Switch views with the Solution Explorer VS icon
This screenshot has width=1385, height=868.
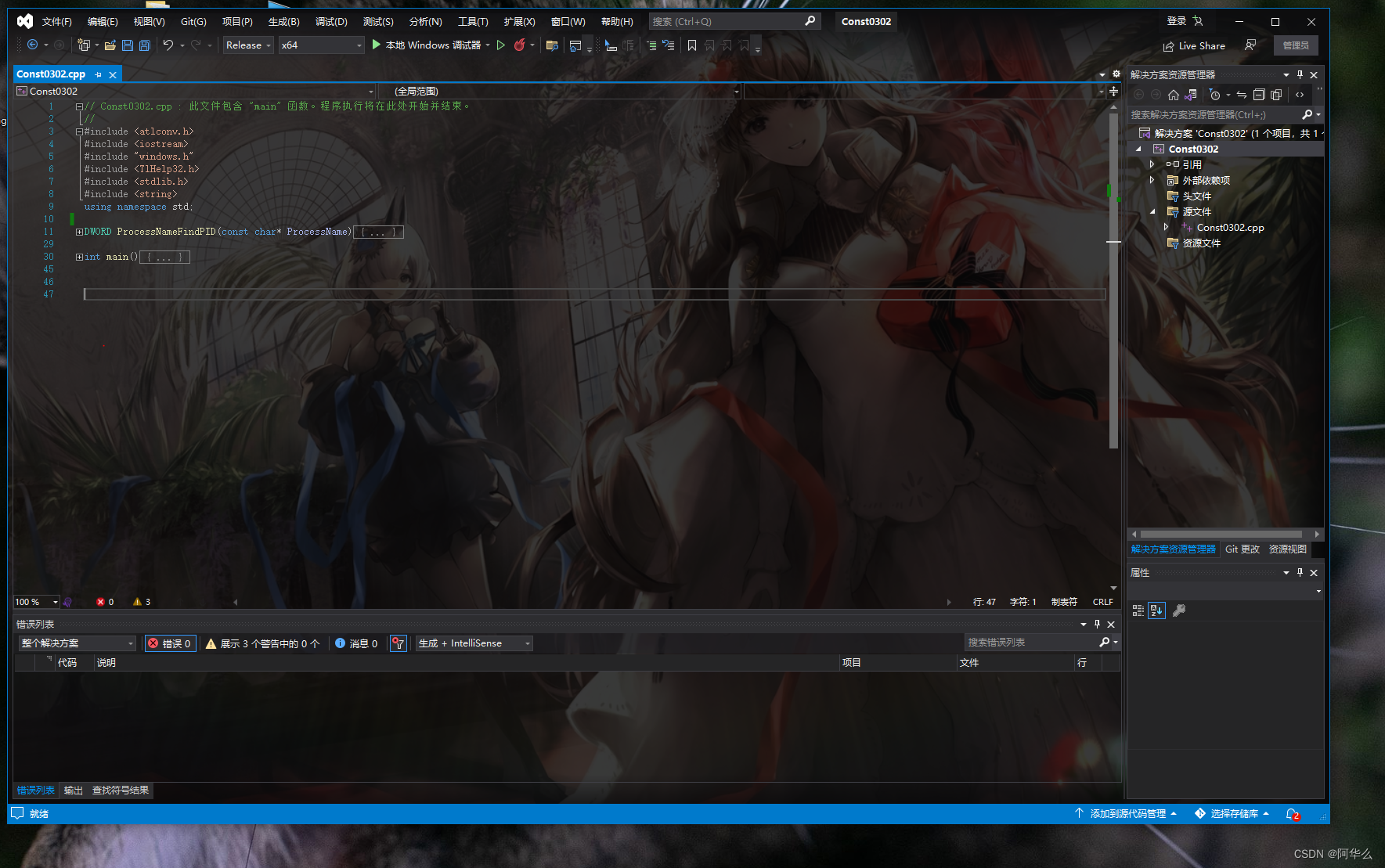point(1191,95)
